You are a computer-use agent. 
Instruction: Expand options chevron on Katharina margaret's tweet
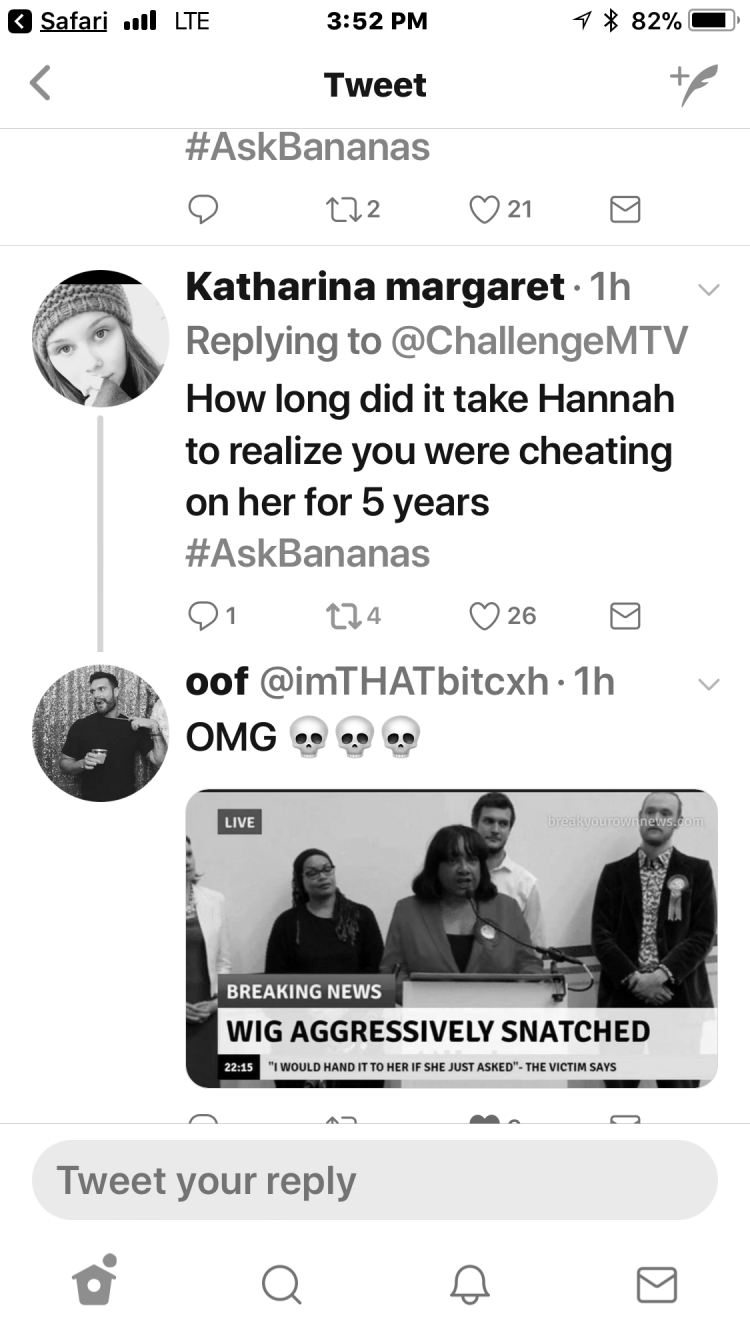pos(708,290)
